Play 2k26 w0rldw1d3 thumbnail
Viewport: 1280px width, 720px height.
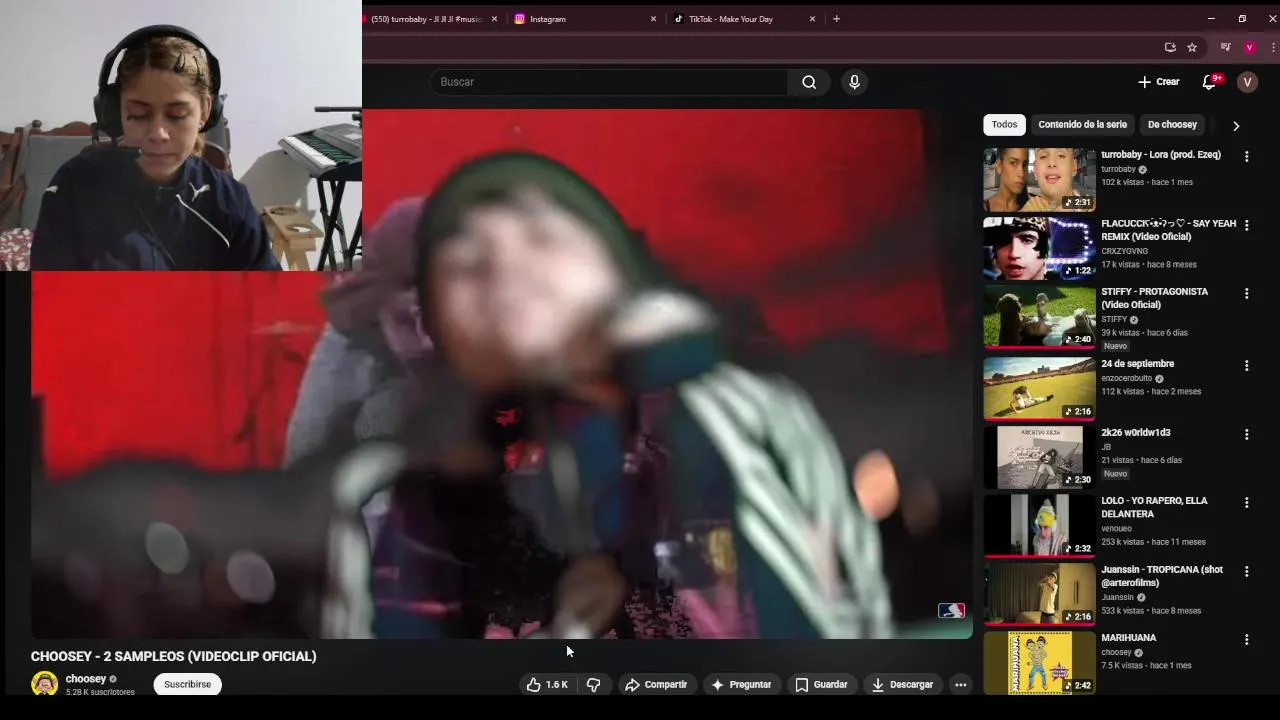tap(1039, 457)
